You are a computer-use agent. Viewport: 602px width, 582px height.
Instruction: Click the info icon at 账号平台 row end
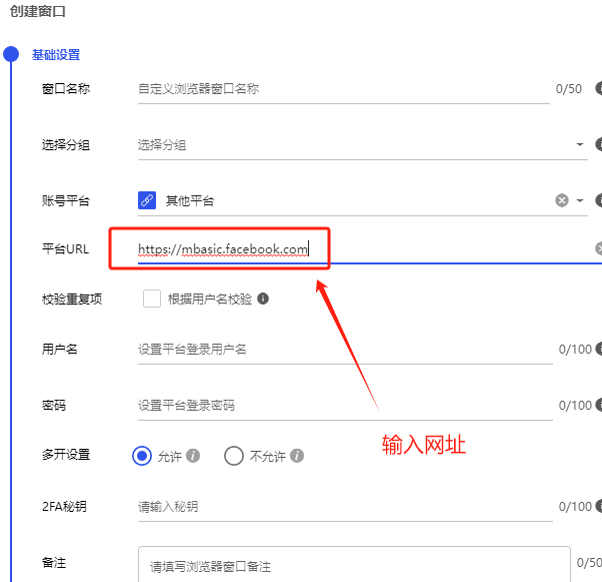coord(599,200)
